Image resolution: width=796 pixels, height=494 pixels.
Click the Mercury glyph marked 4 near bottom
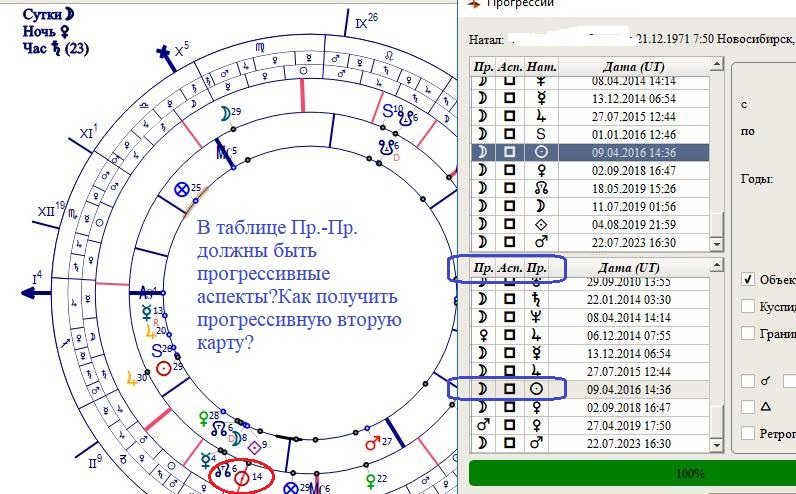pos(205,461)
